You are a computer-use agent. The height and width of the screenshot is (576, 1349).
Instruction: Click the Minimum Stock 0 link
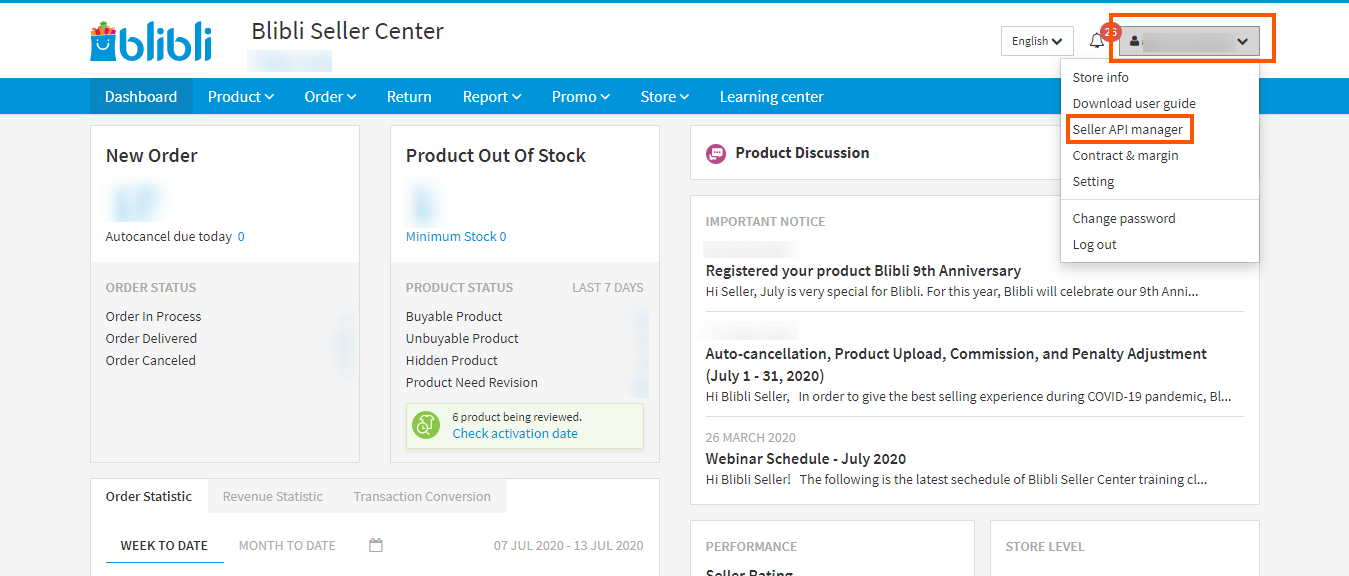(x=456, y=237)
